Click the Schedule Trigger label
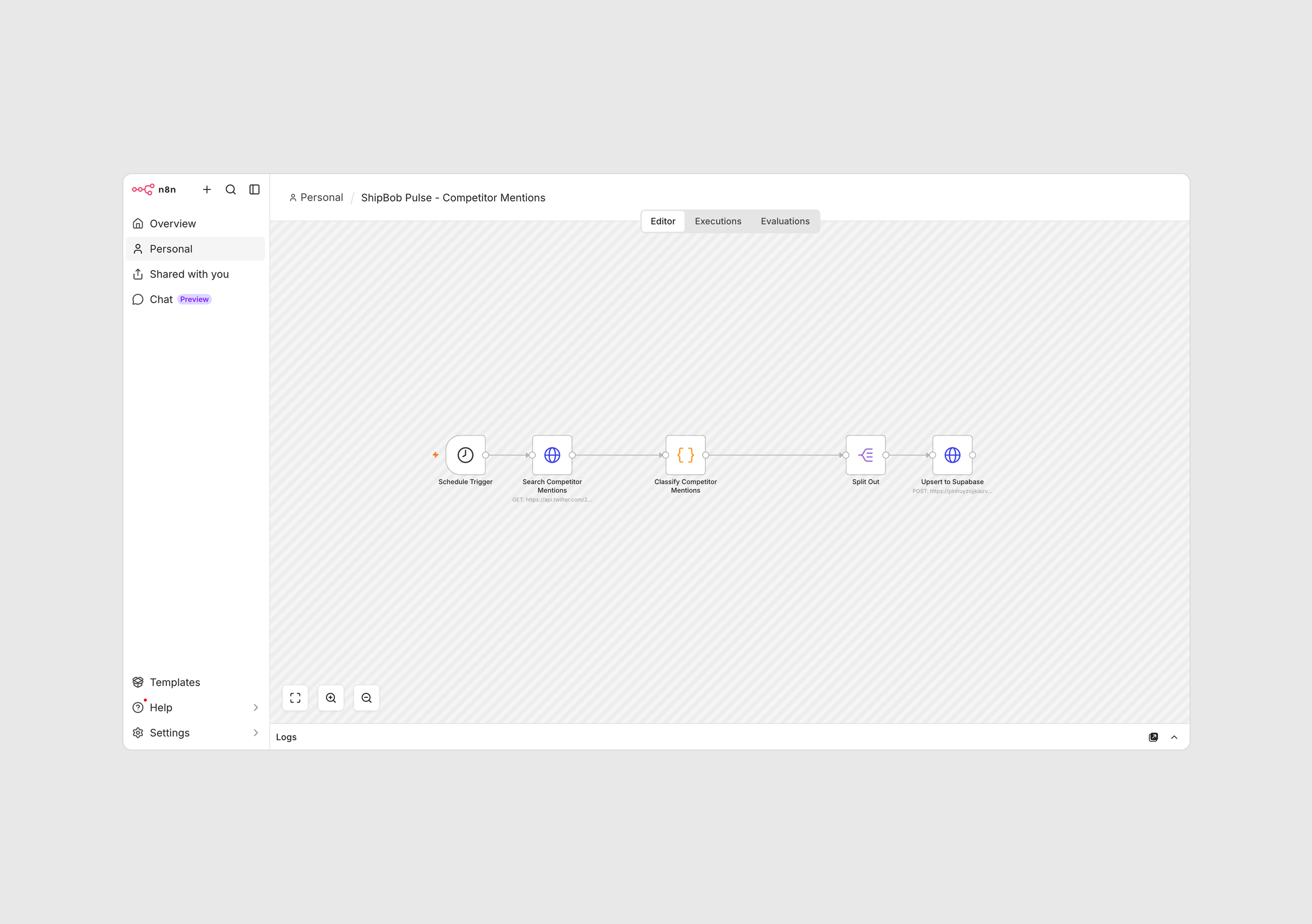 [465, 482]
